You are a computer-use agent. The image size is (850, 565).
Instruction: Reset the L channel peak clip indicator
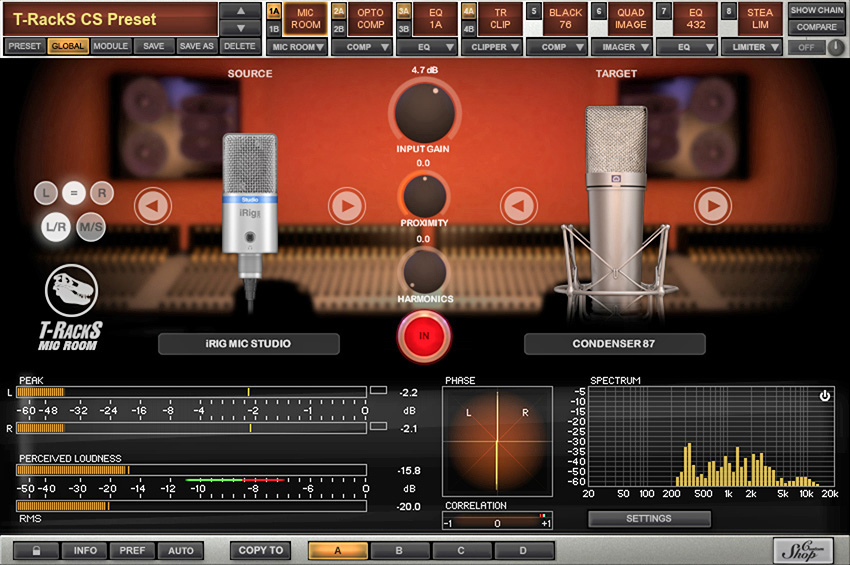(378, 390)
